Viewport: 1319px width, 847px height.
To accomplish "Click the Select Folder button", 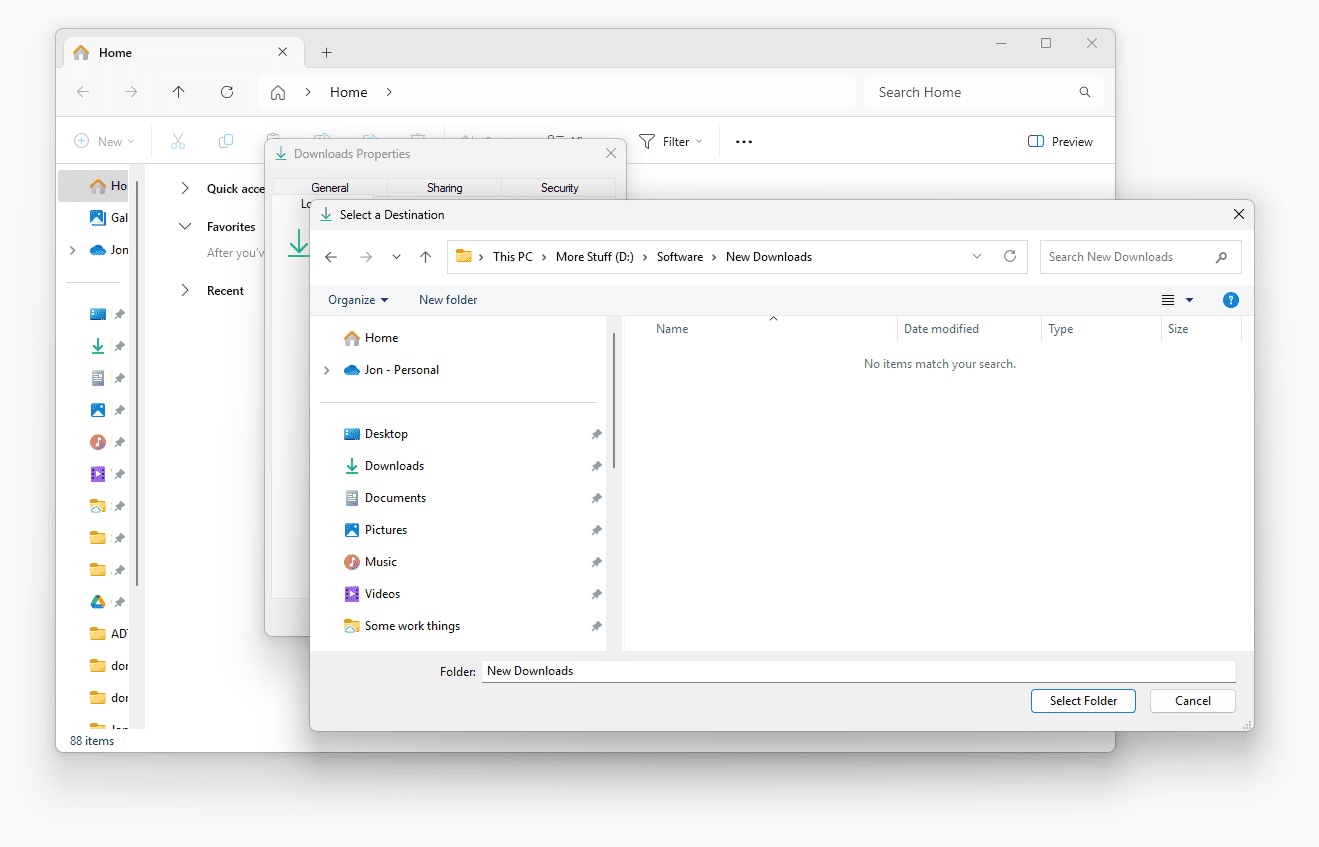I will 1083,701.
